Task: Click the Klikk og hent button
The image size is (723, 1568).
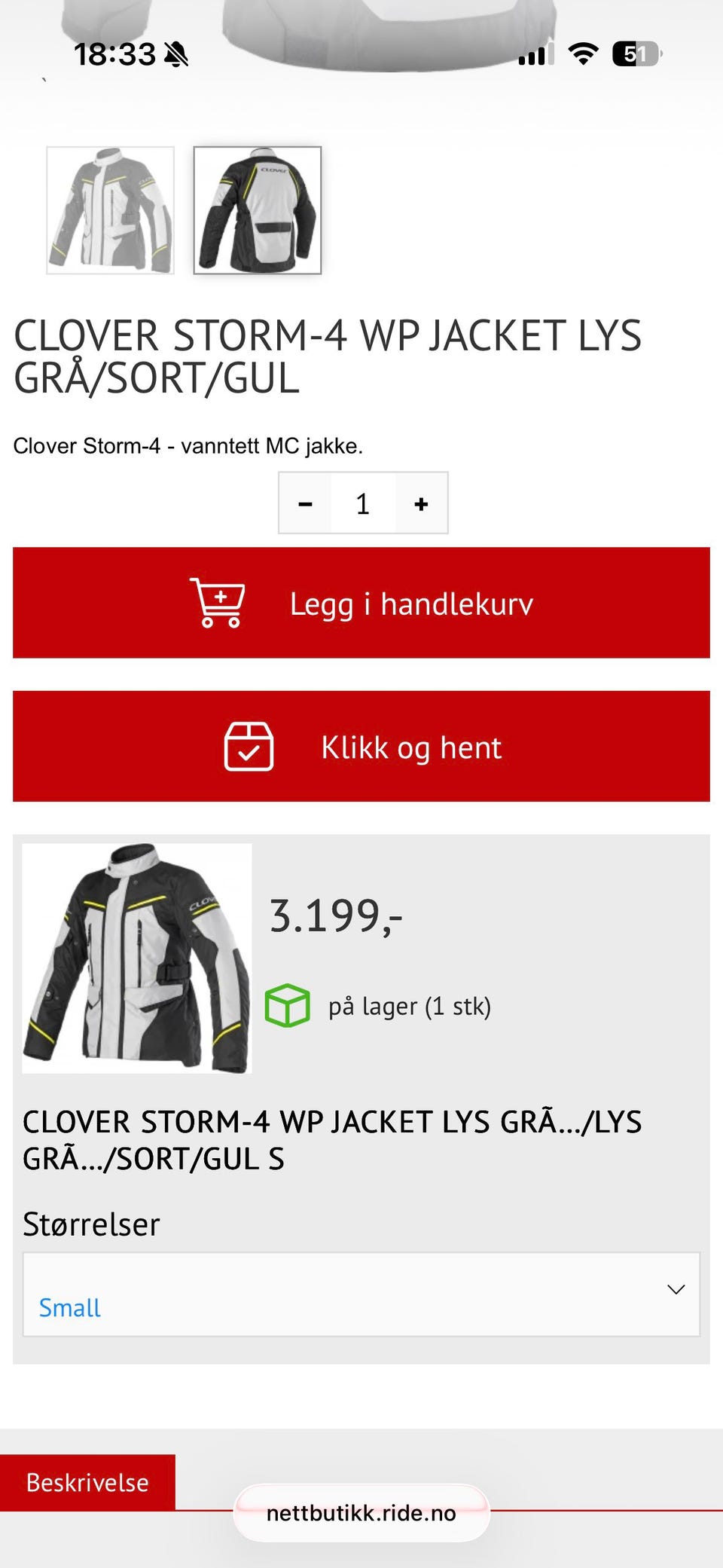Action: click(x=361, y=746)
